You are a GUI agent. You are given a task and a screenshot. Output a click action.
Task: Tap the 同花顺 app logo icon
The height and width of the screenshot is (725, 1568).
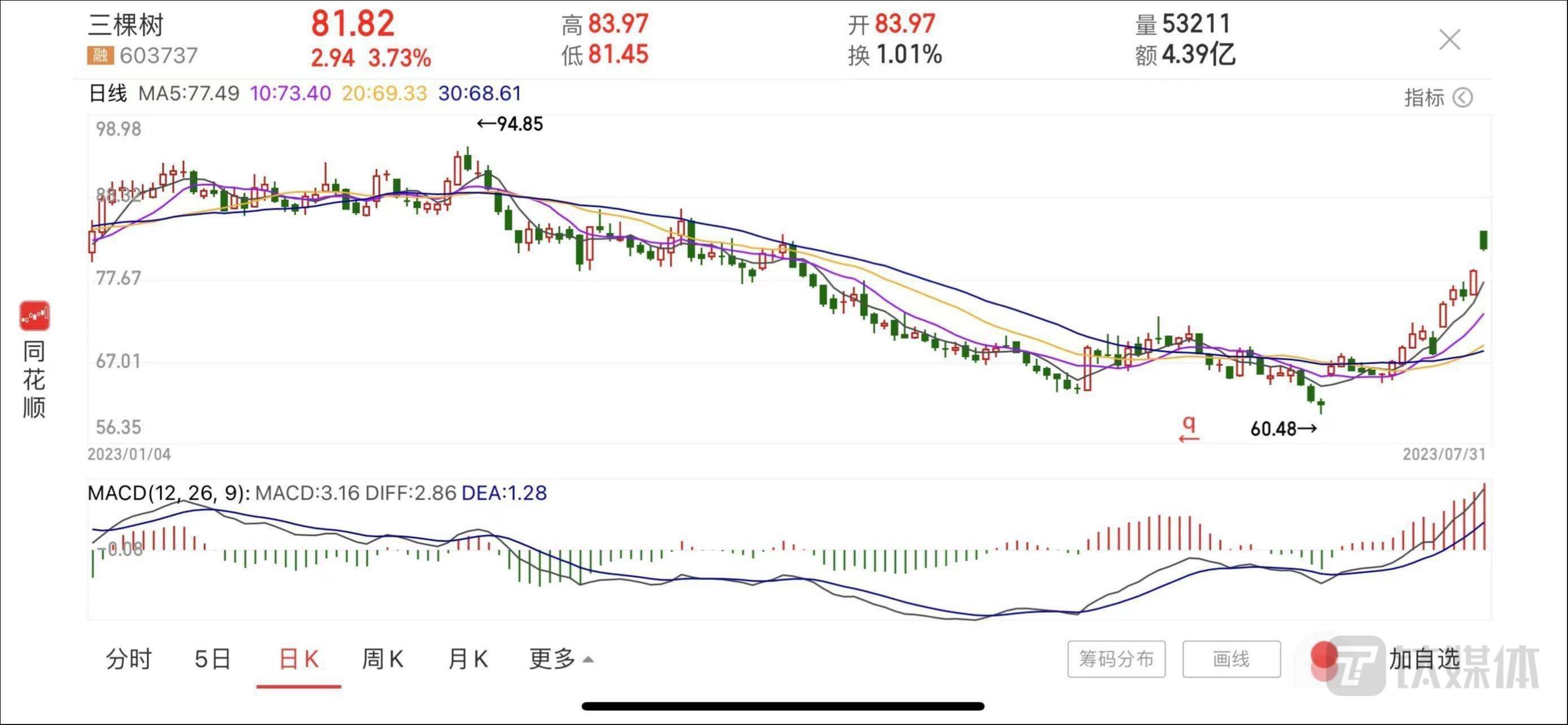[34, 315]
